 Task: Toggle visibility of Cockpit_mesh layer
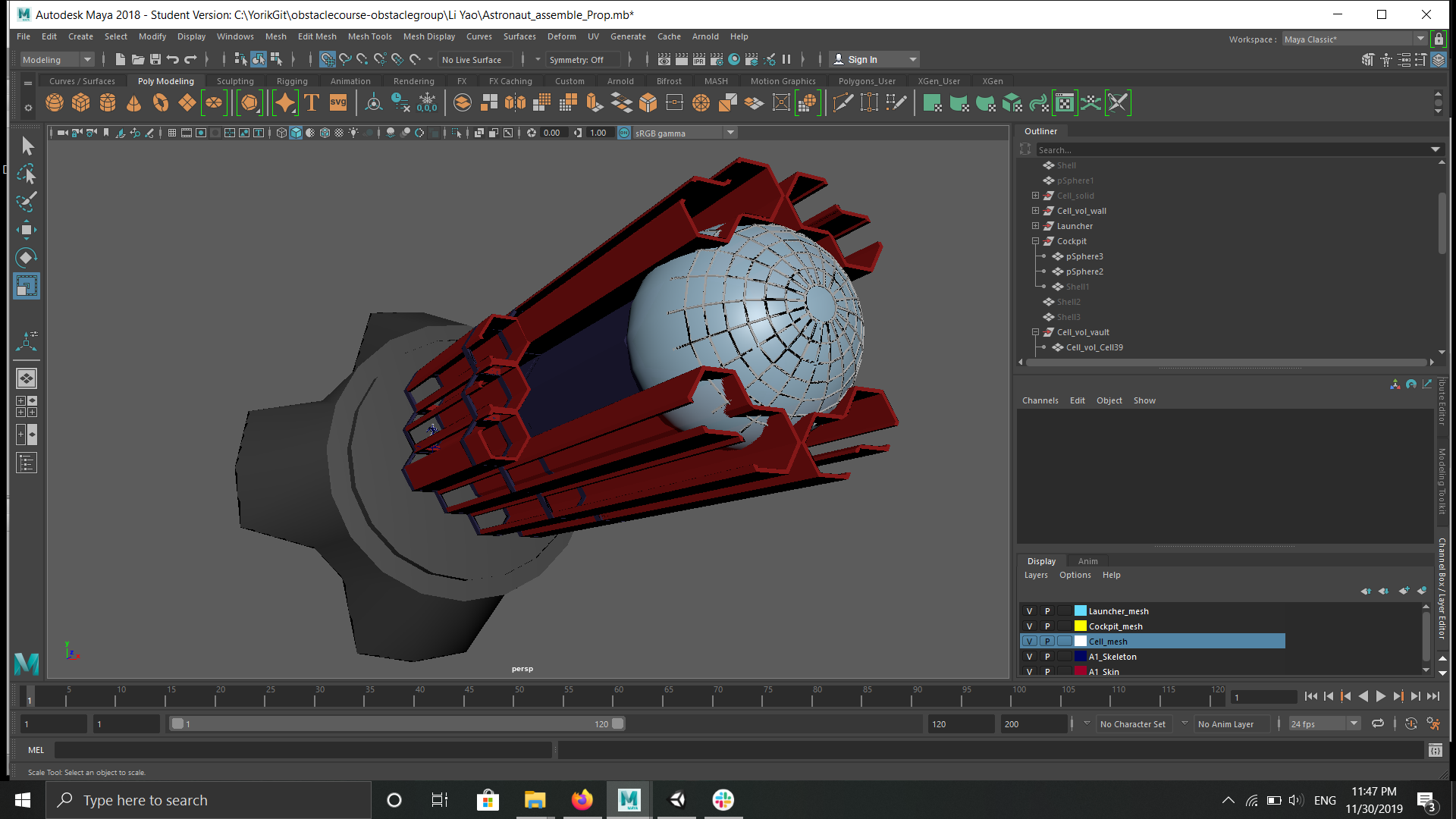[1029, 626]
